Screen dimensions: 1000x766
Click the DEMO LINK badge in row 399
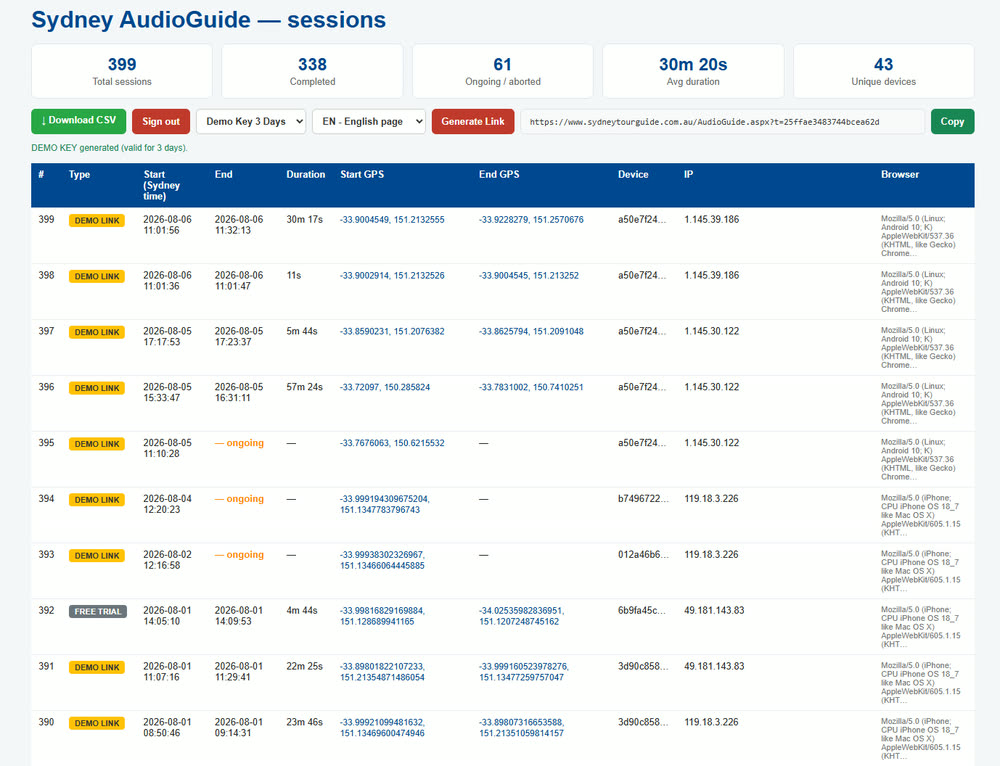pos(97,221)
